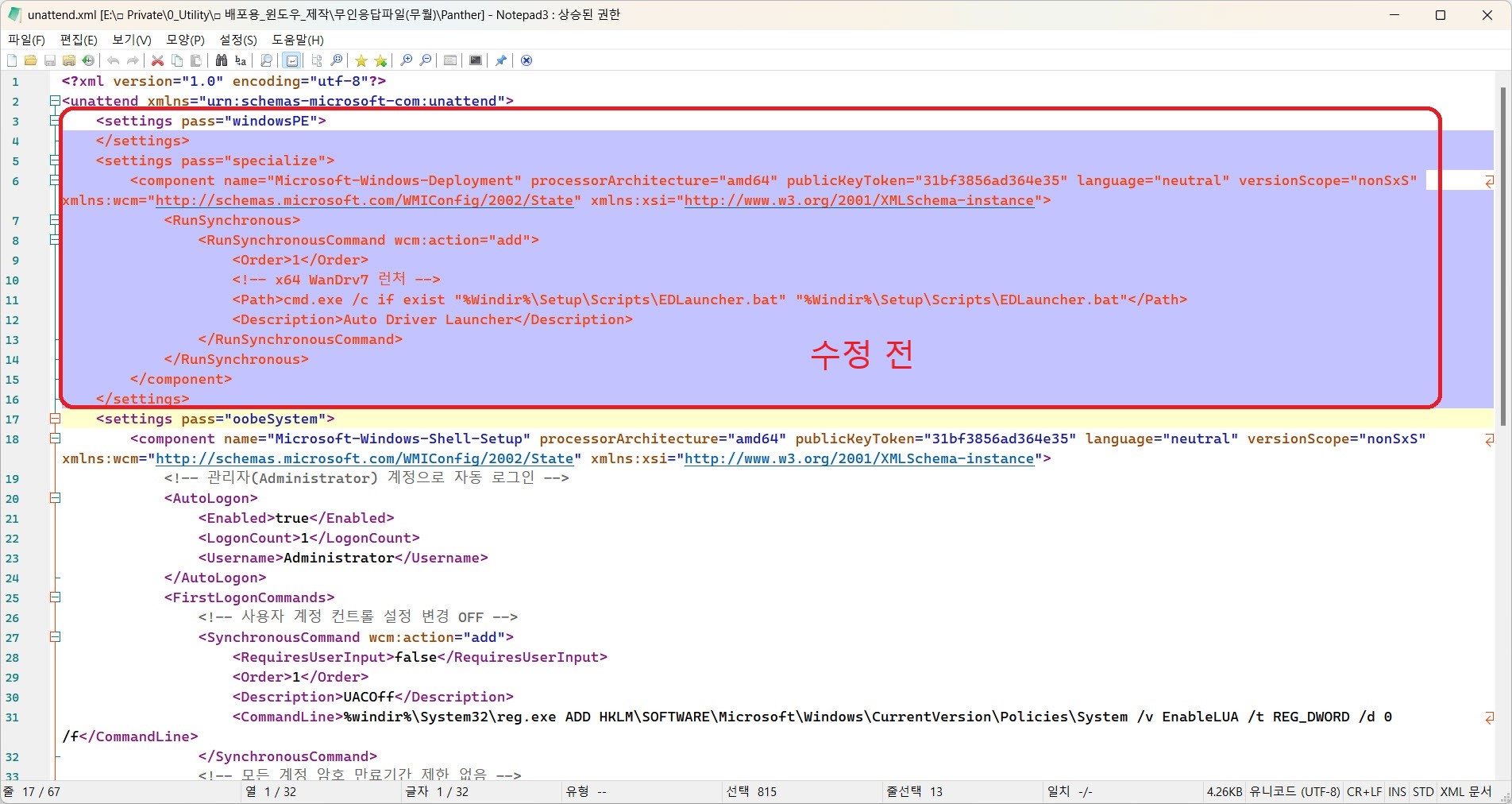Collapse the Microsoft-Windows-Deployment component fold
The image size is (1512, 804).
[55, 180]
